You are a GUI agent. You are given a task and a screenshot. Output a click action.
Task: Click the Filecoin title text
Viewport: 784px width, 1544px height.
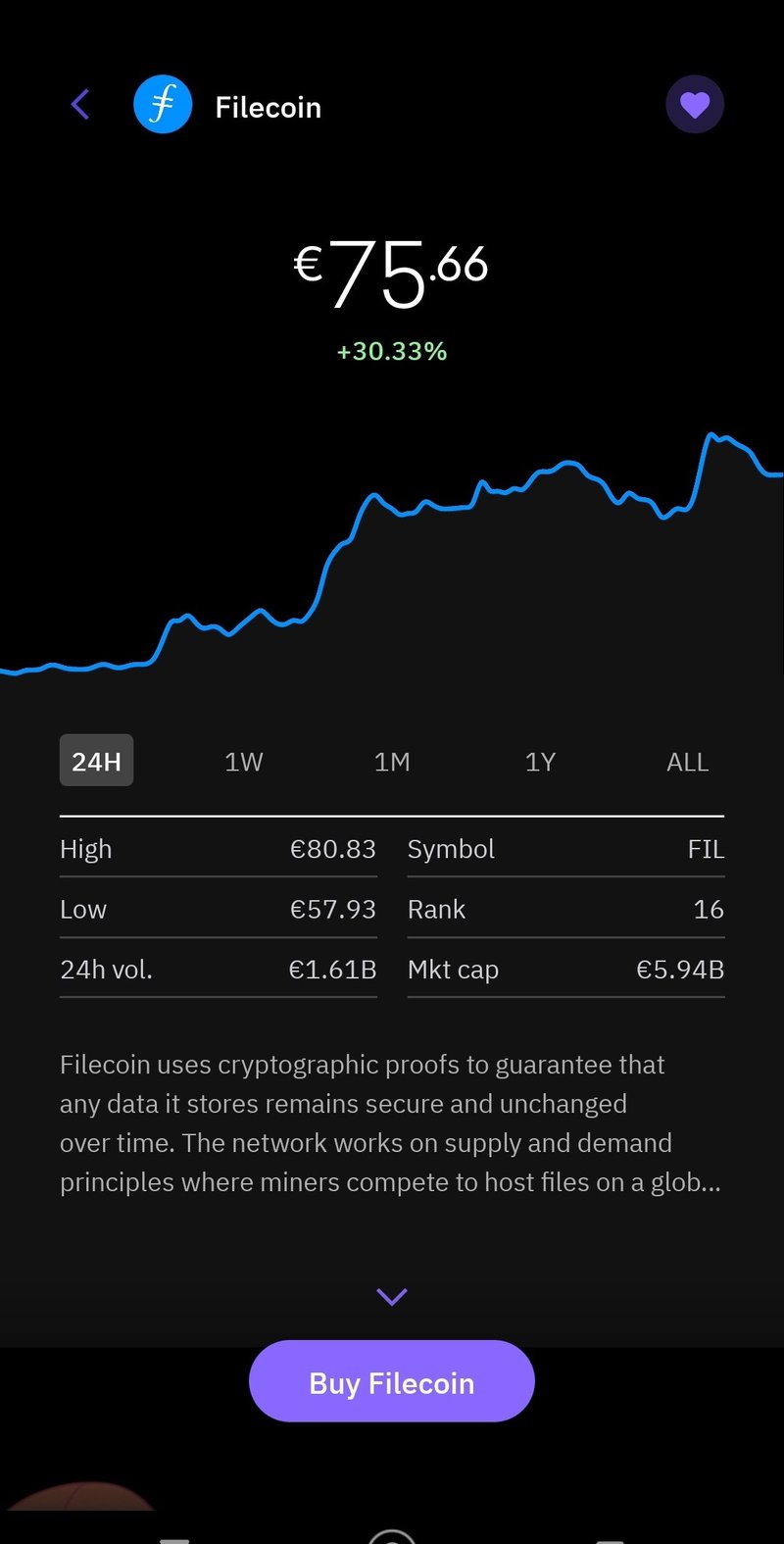tap(268, 107)
